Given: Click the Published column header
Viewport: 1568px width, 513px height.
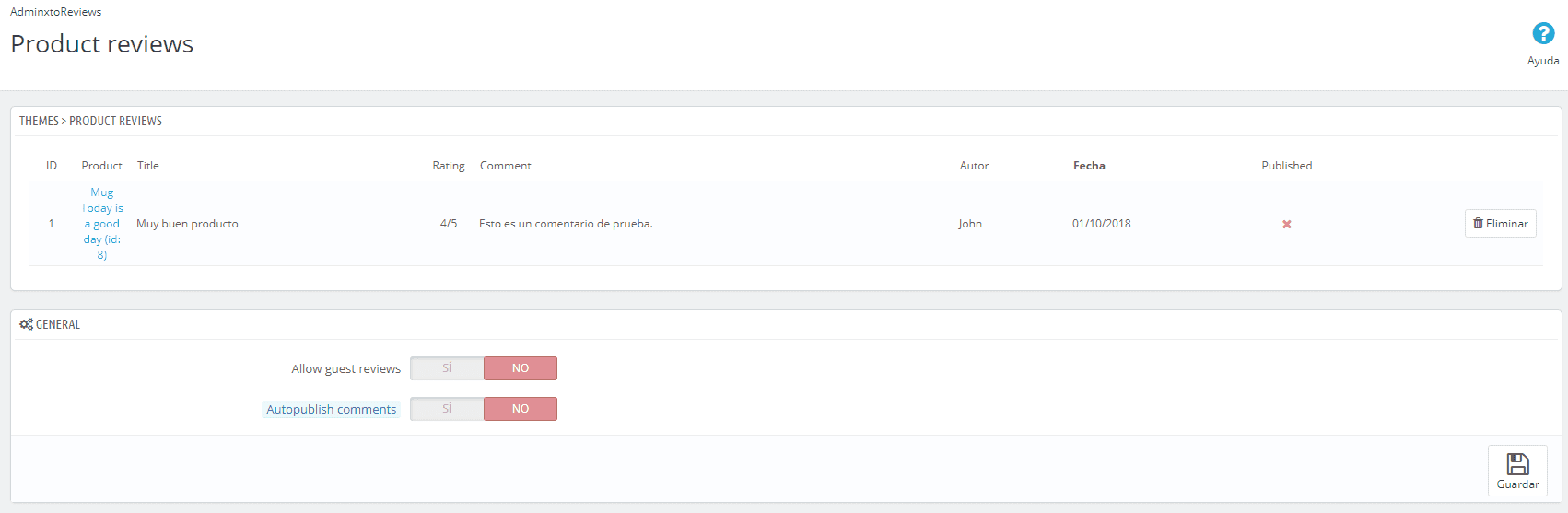Looking at the screenshot, I should click(x=1287, y=166).
